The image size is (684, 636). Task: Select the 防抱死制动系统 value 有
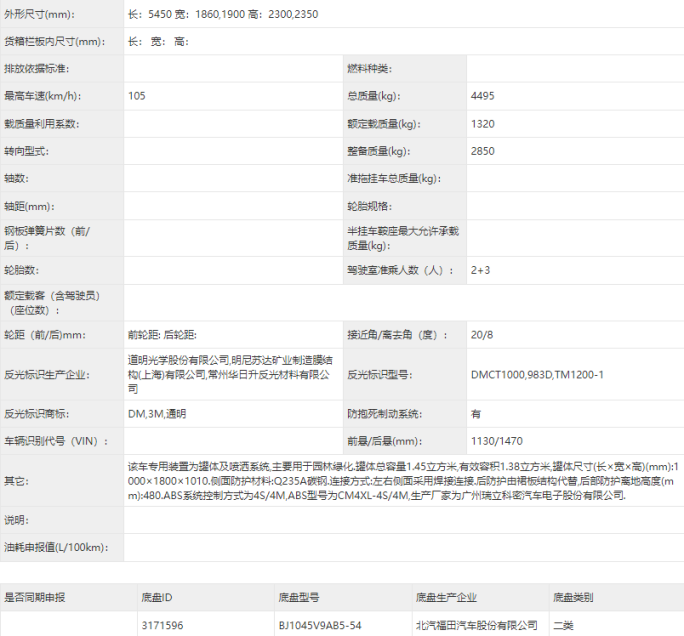(x=476, y=413)
